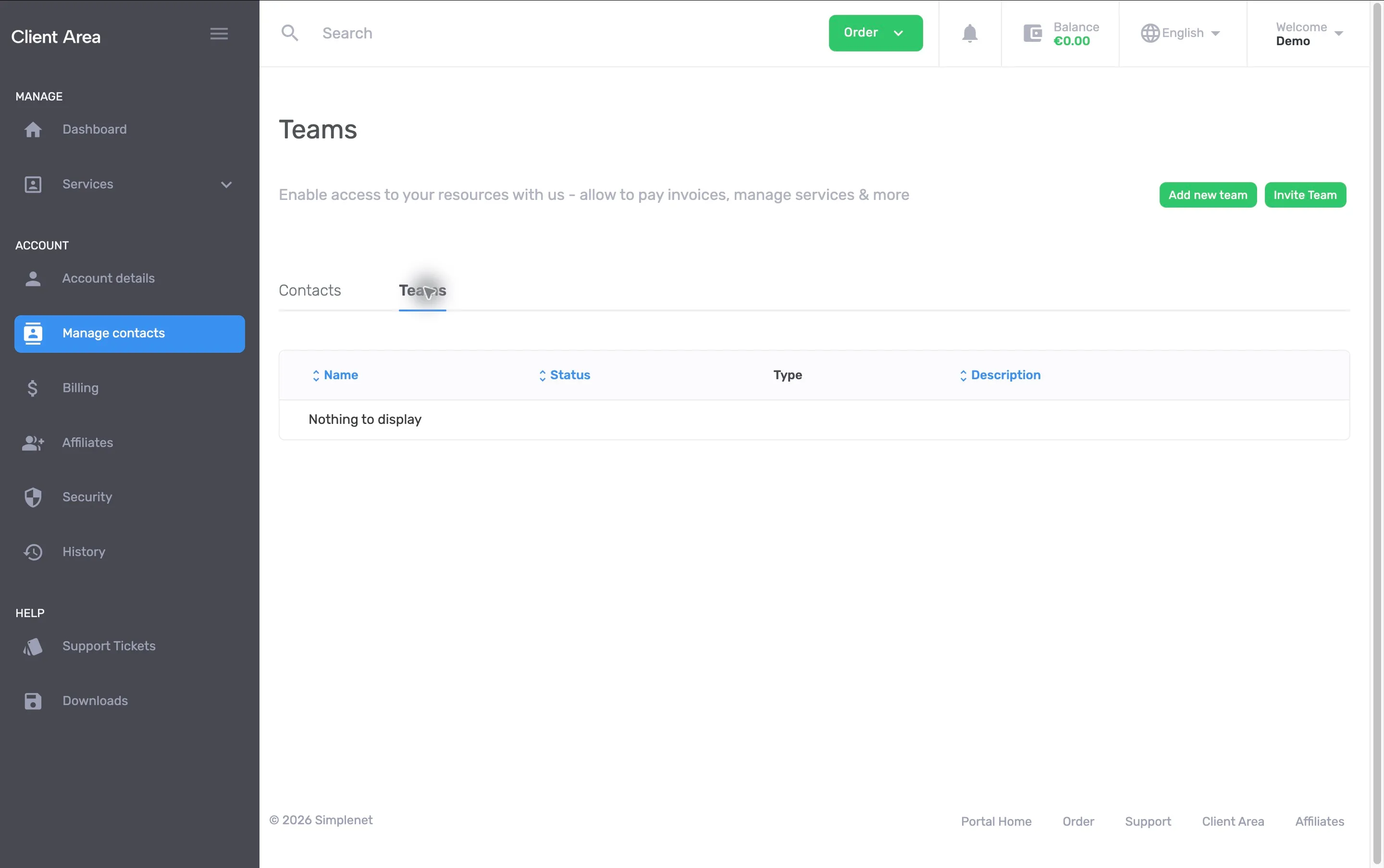This screenshot has height=868, width=1384.
Task: Click the language globe icon
Action: pyautogui.click(x=1150, y=33)
